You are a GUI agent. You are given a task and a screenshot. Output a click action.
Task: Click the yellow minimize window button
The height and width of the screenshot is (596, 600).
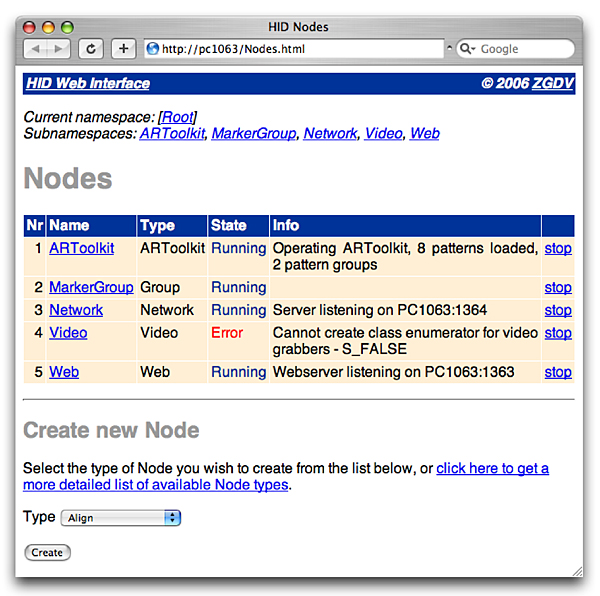pyautogui.click(x=48, y=27)
